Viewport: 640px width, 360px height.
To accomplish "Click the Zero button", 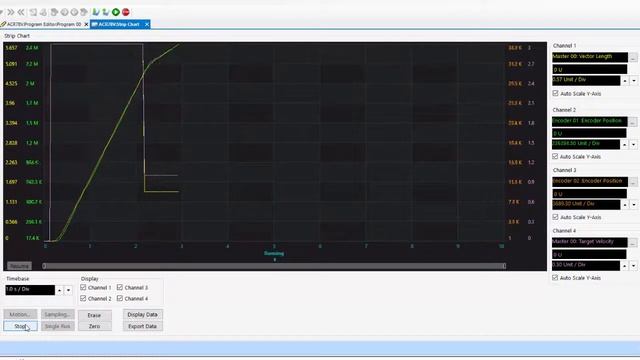I will pos(94,326).
